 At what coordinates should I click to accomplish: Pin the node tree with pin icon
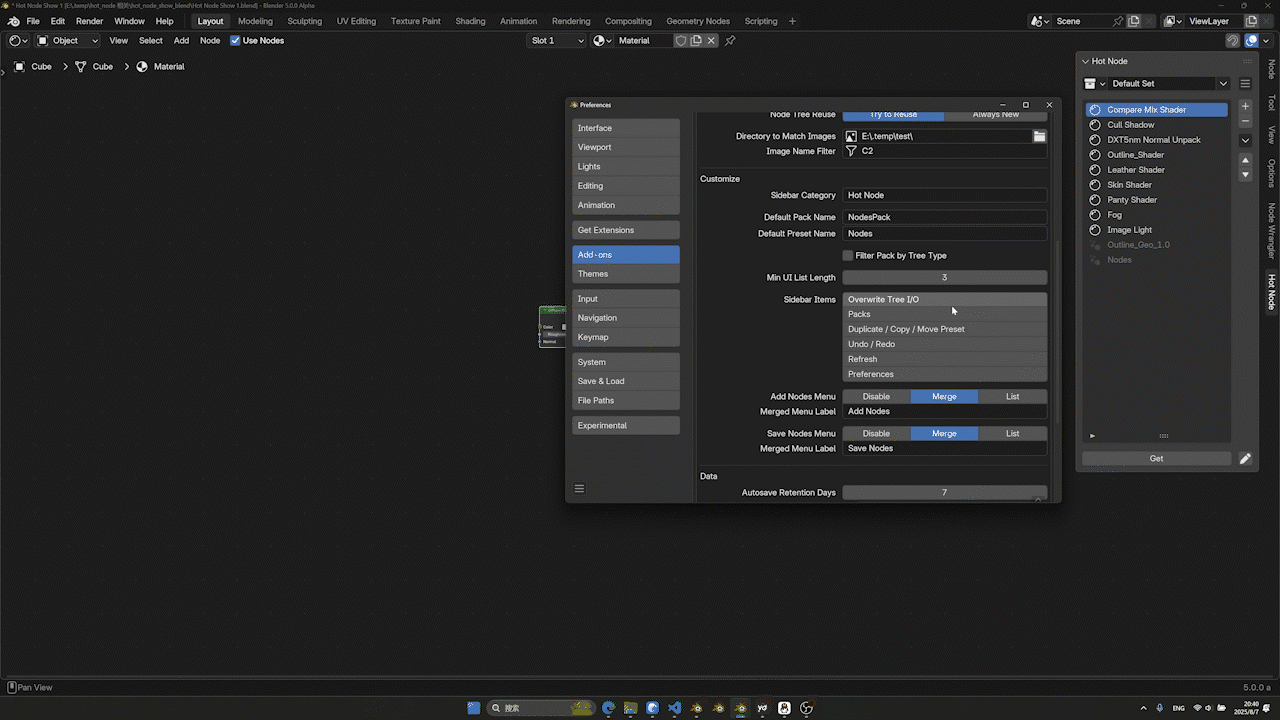pos(730,41)
